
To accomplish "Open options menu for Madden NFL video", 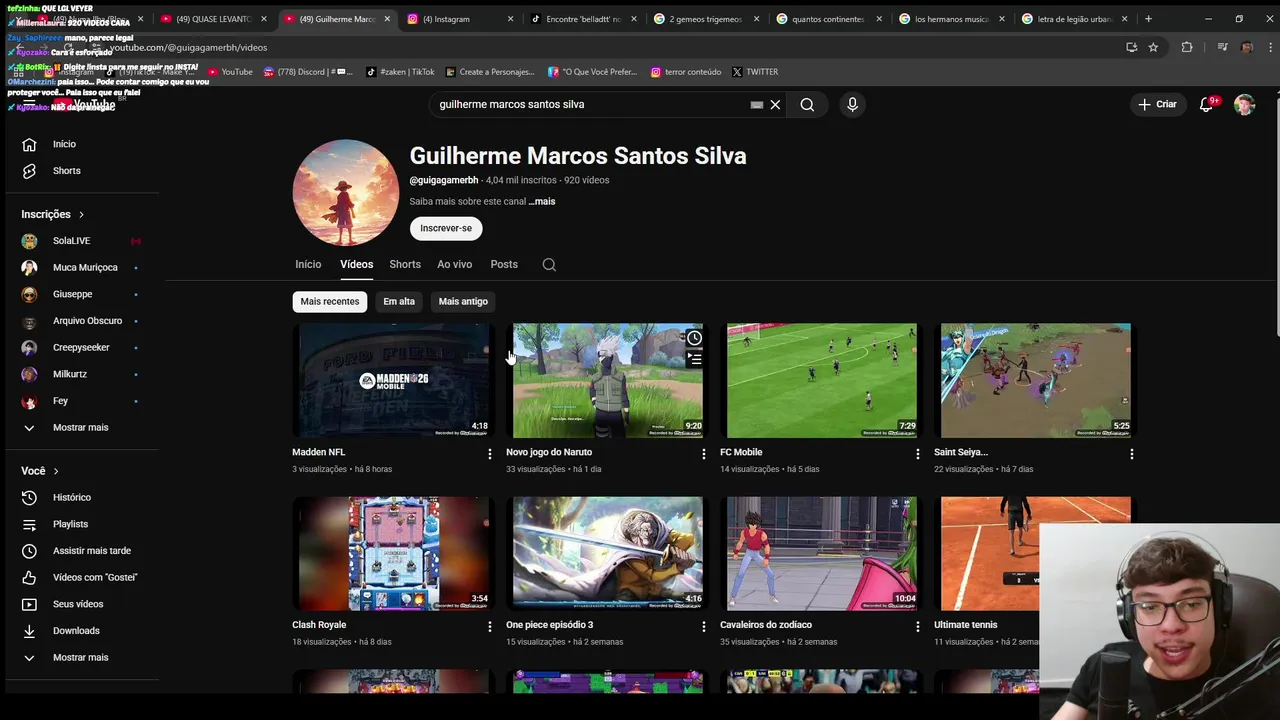I will (489, 454).
